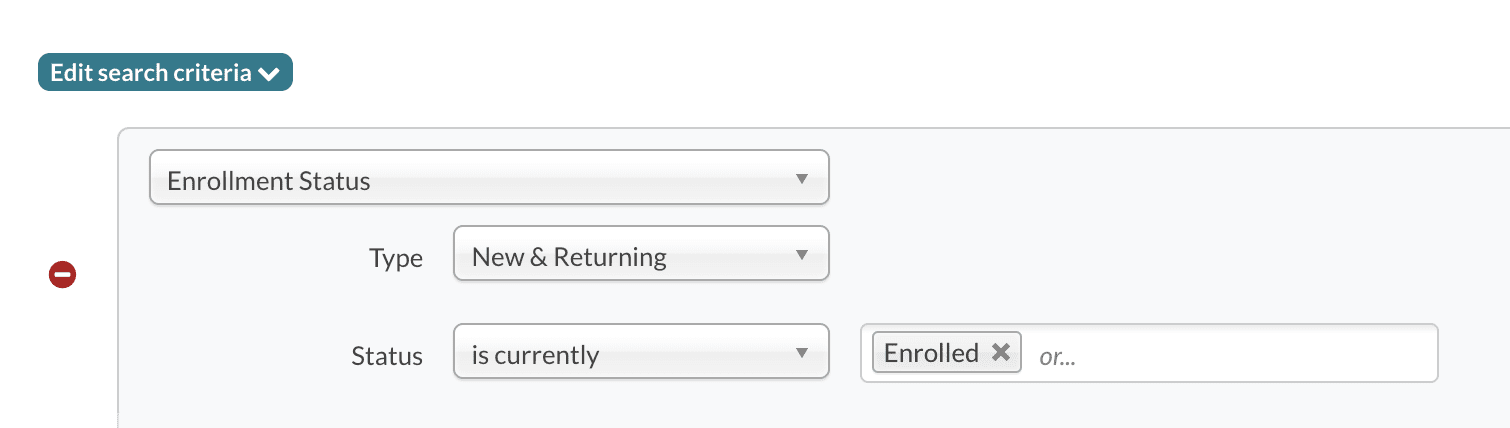Collapse criteria using the white chevron
1510x428 pixels.
pyautogui.click(x=268, y=74)
